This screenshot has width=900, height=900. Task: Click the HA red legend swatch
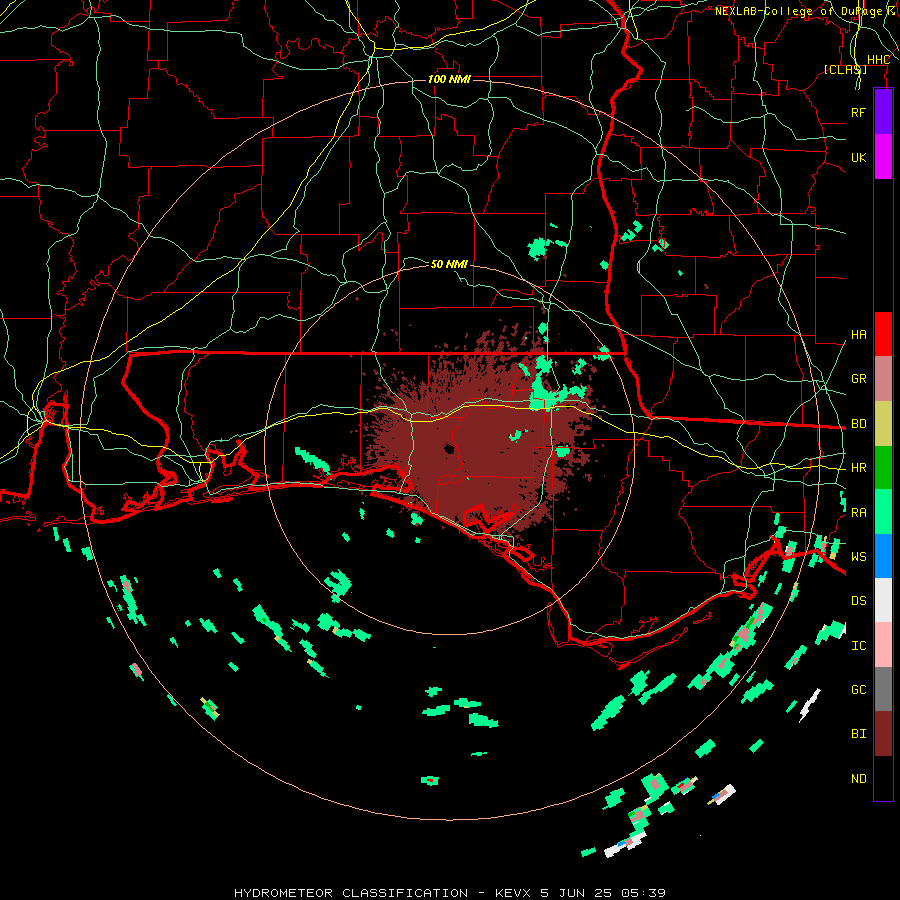883,334
